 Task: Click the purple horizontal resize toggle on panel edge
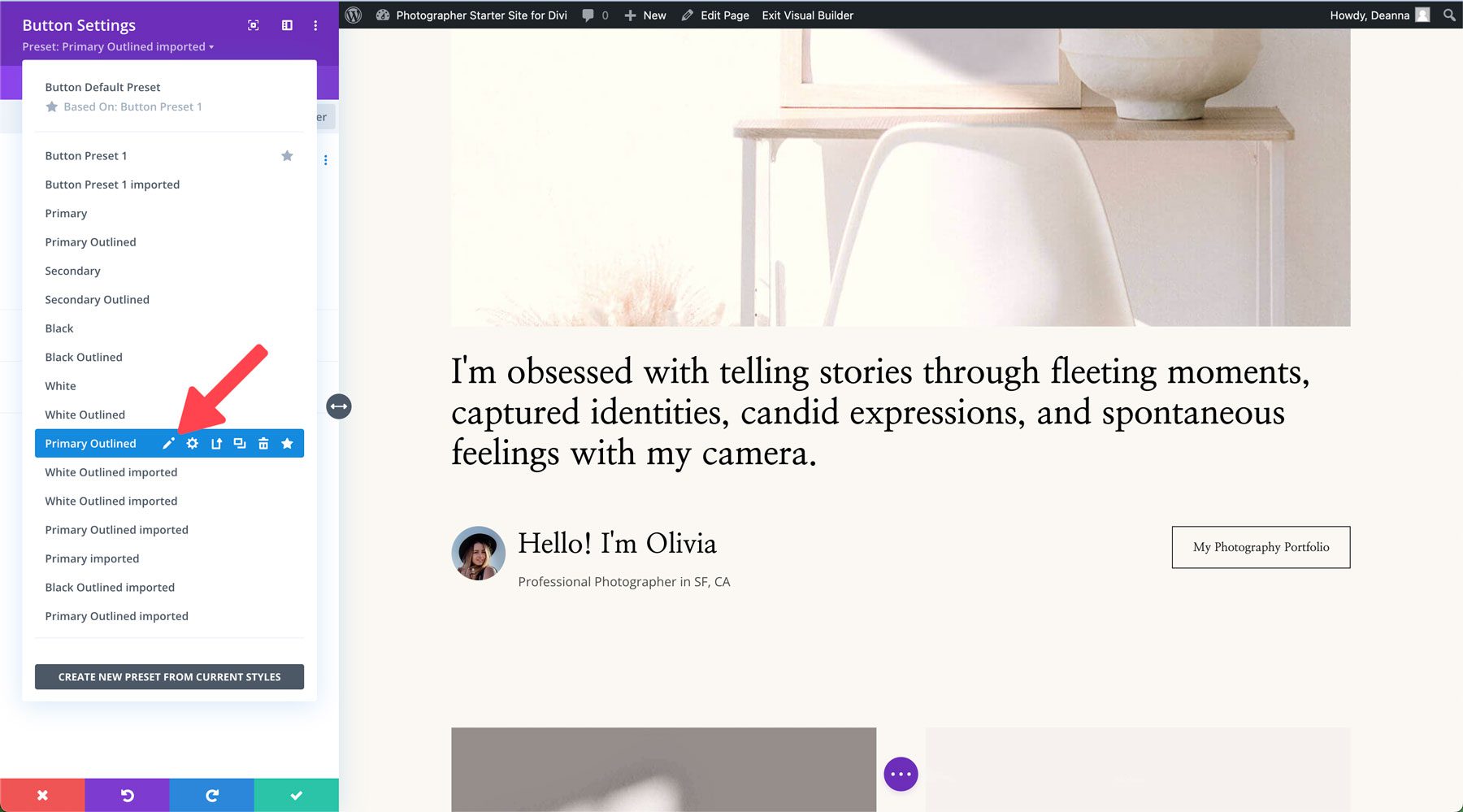[339, 406]
